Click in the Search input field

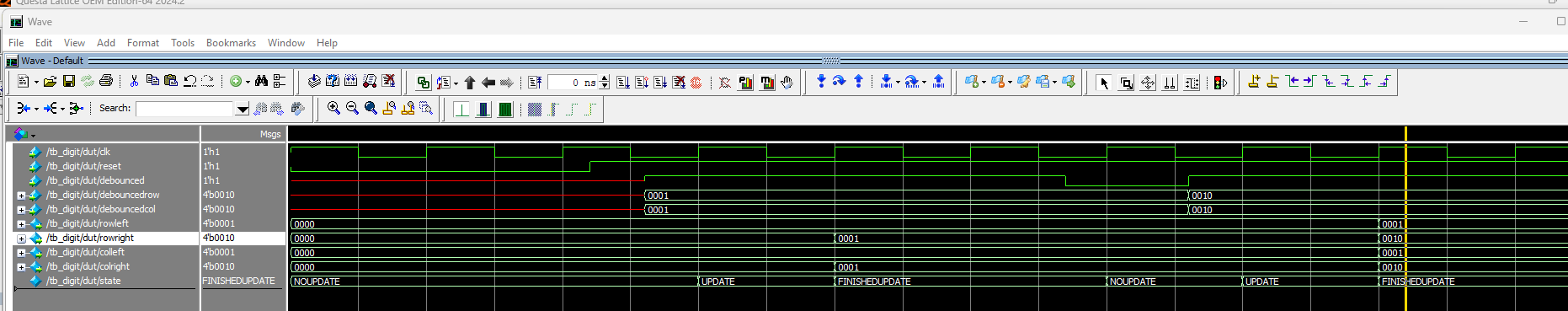click(185, 109)
